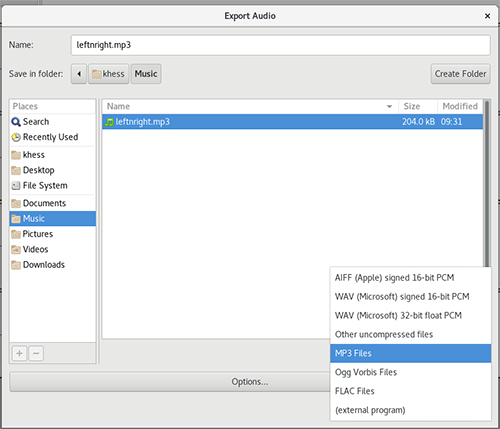The image size is (500, 429).
Task: Click the Music path breadcrumb button
Action: pos(146,74)
